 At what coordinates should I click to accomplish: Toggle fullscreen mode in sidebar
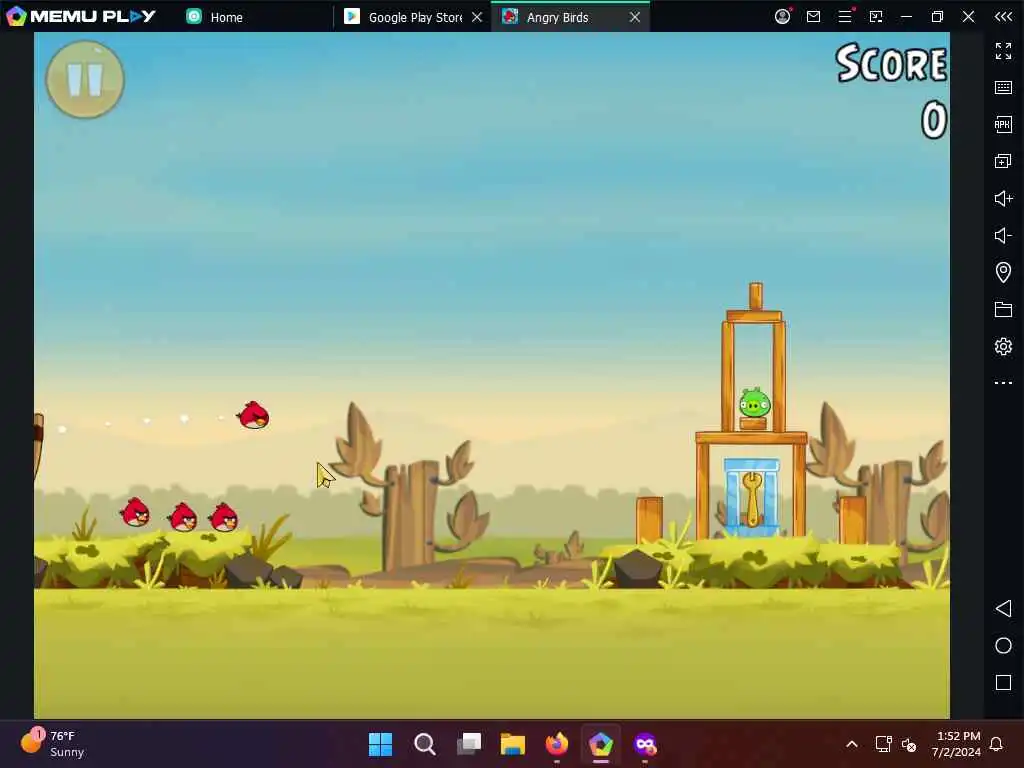(1003, 50)
